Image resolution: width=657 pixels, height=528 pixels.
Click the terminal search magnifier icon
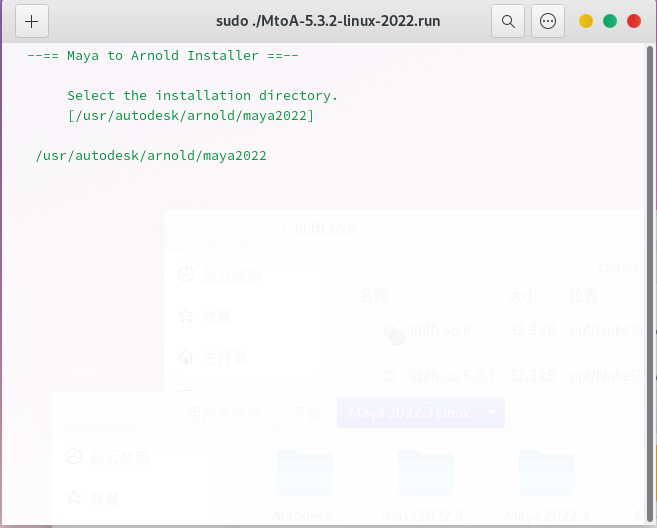point(508,21)
